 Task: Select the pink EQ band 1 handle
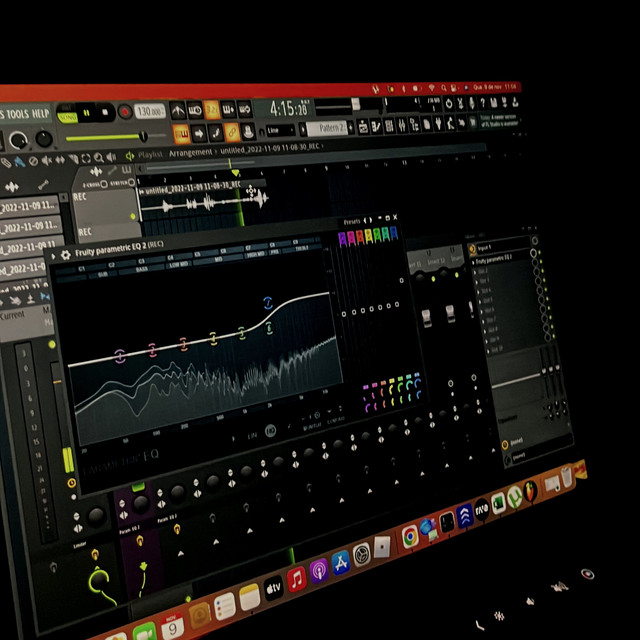tap(120, 356)
